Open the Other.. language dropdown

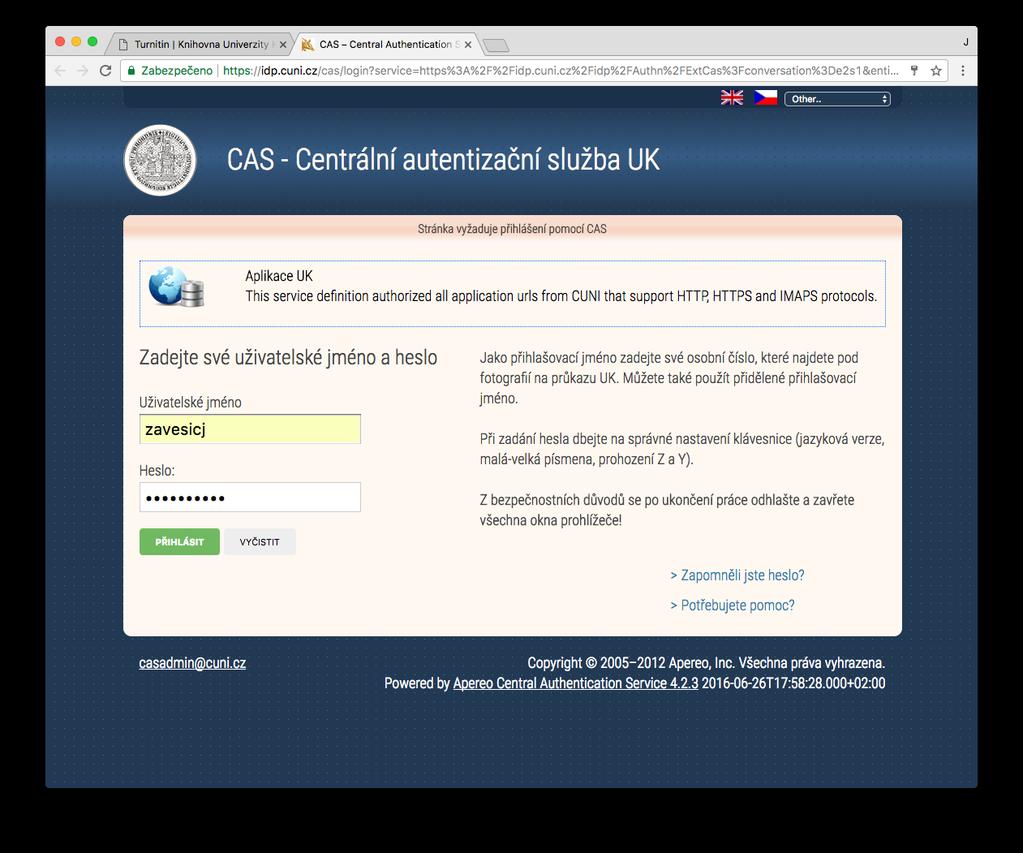pyautogui.click(x=837, y=99)
